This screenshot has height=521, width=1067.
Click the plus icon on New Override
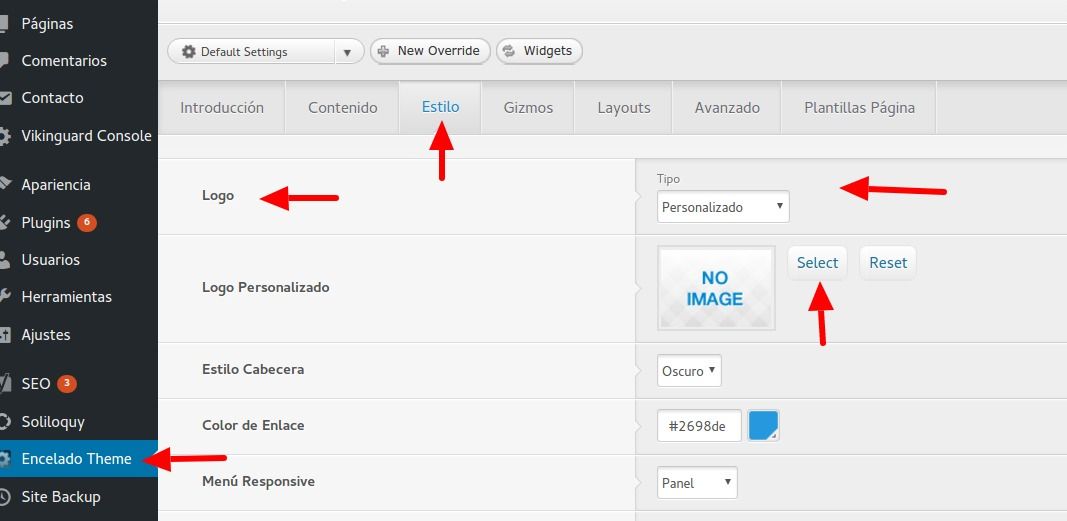[x=383, y=51]
